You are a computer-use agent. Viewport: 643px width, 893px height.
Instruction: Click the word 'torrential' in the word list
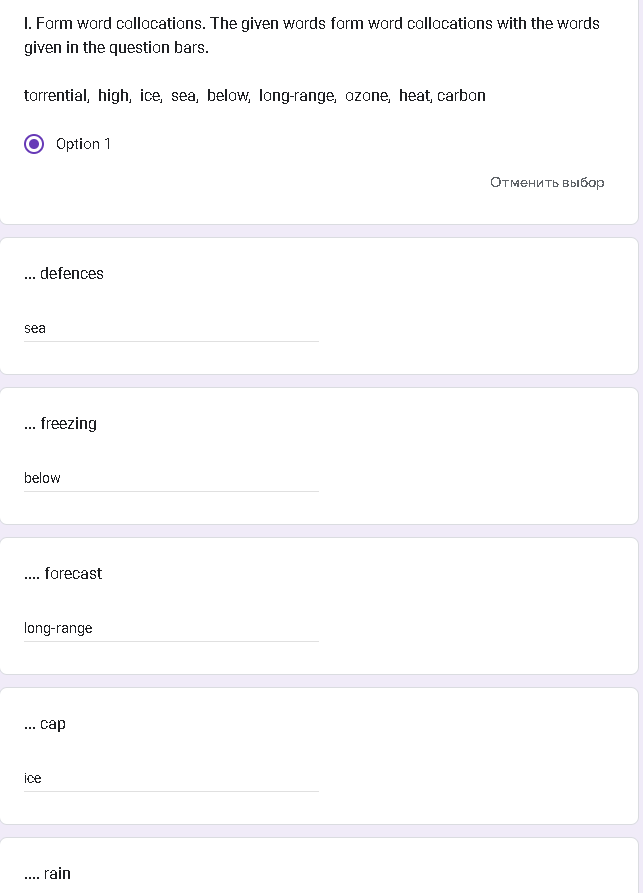56,96
